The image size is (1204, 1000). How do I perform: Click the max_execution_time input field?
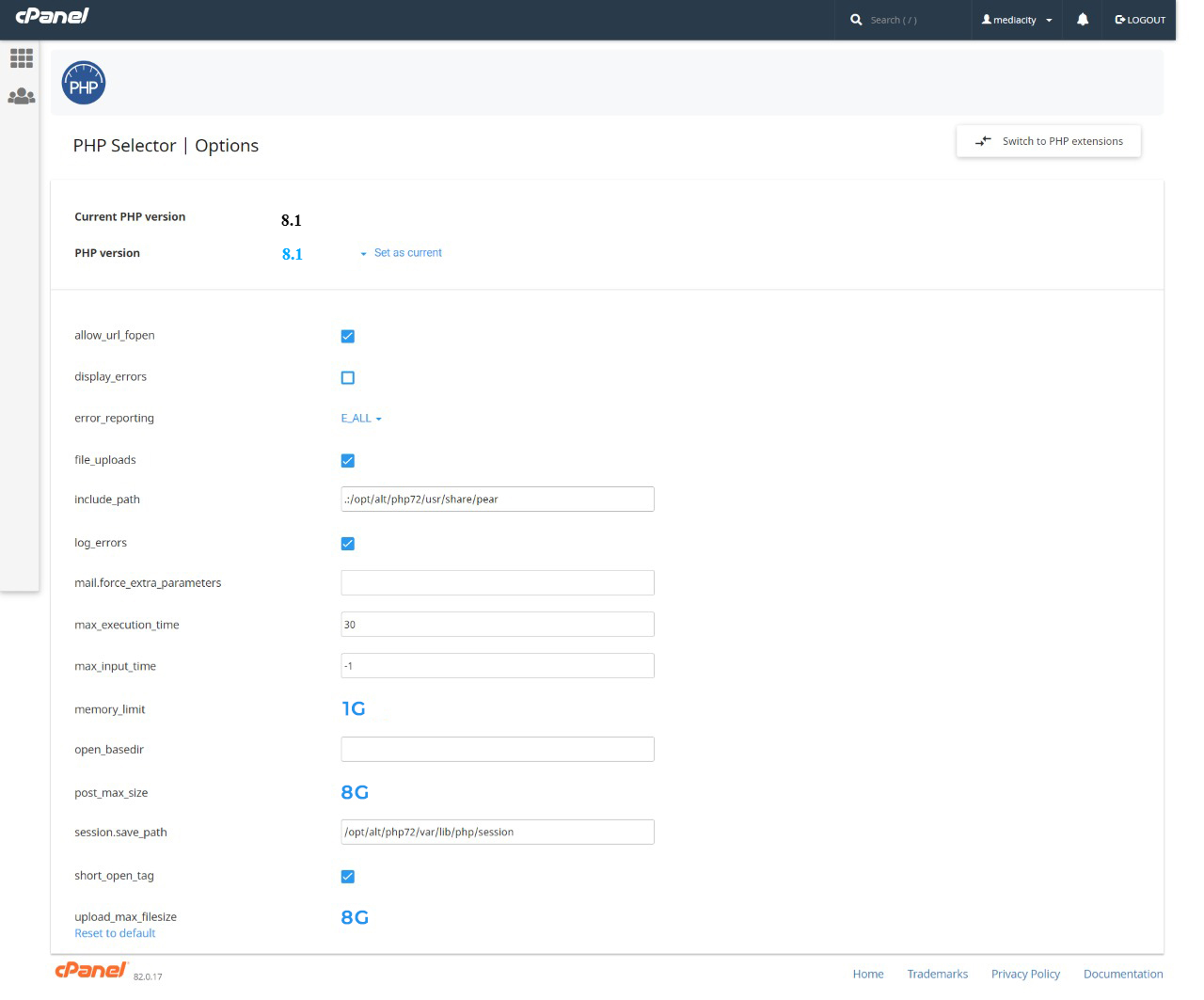coord(497,625)
